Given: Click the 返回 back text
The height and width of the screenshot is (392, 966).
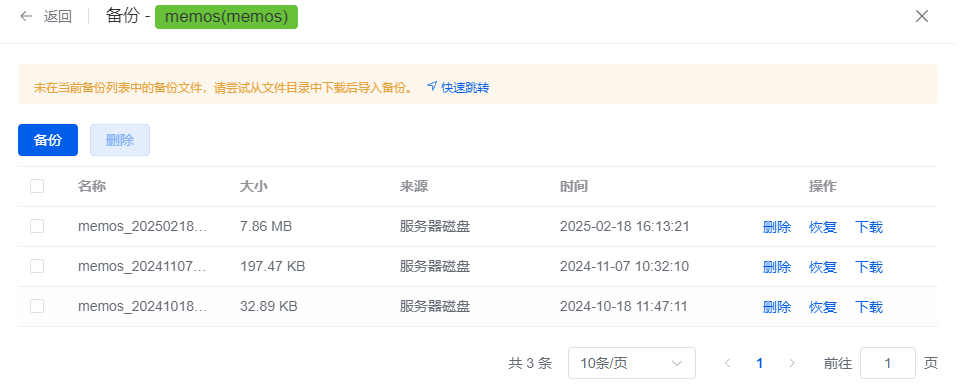Looking at the screenshot, I should tap(58, 17).
